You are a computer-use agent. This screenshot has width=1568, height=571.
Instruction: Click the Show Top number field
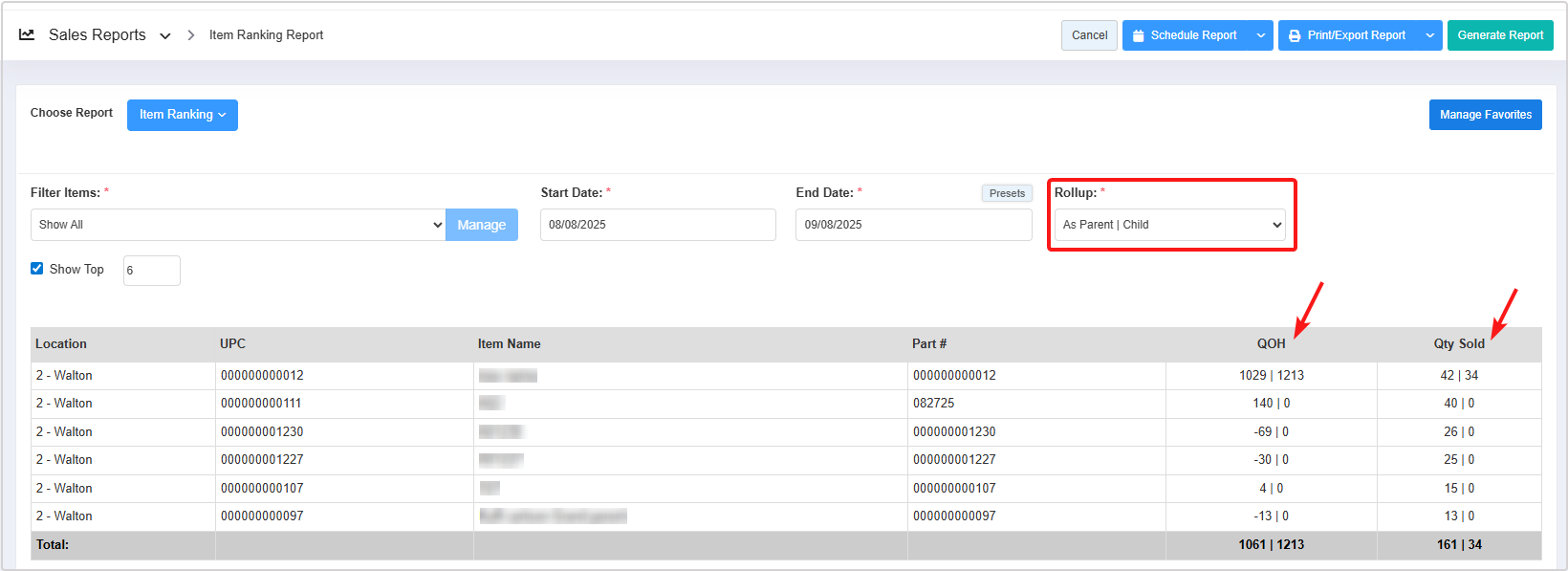pos(151,271)
